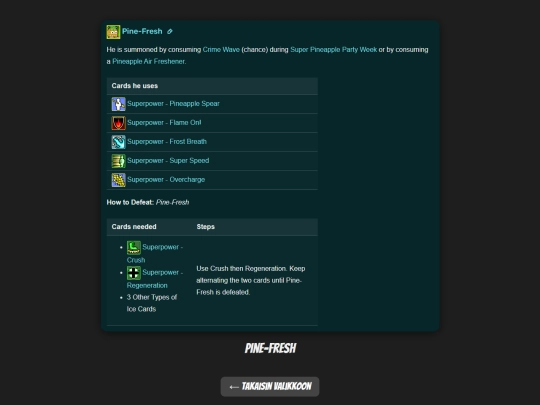
Task: Click the Crush card icon
Action: 134,247
